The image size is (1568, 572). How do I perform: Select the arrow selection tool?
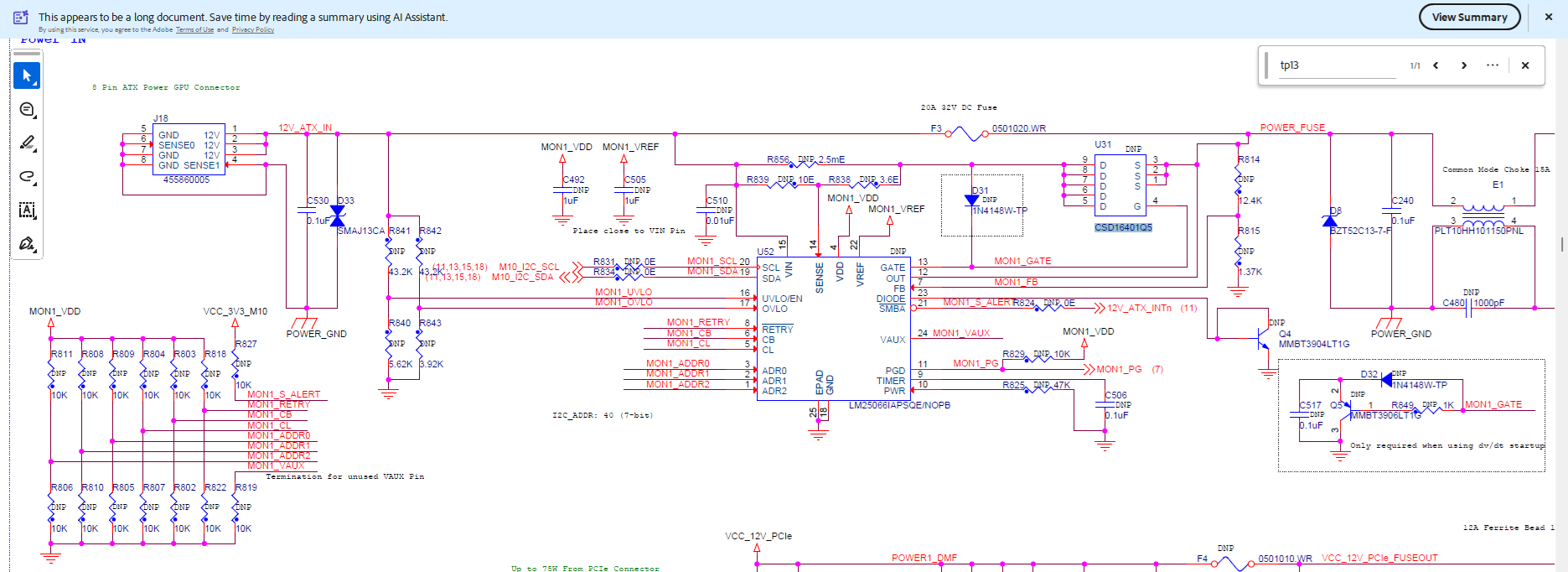pos(27,75)
